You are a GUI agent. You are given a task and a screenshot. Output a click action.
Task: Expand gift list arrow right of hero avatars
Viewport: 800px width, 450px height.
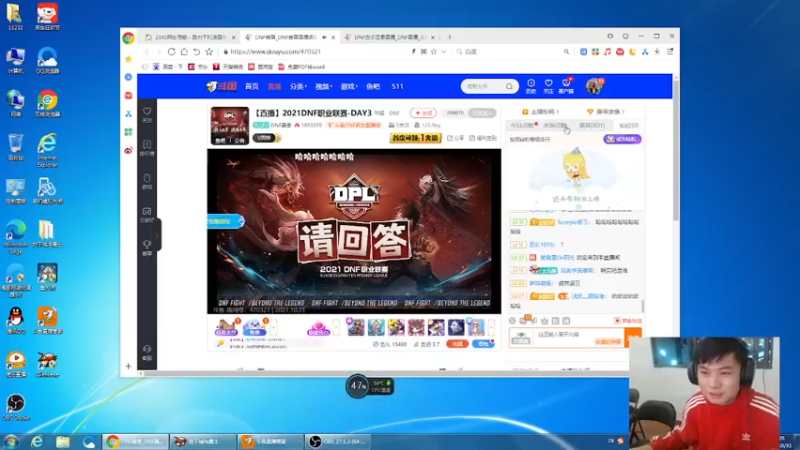pos(491,327)
